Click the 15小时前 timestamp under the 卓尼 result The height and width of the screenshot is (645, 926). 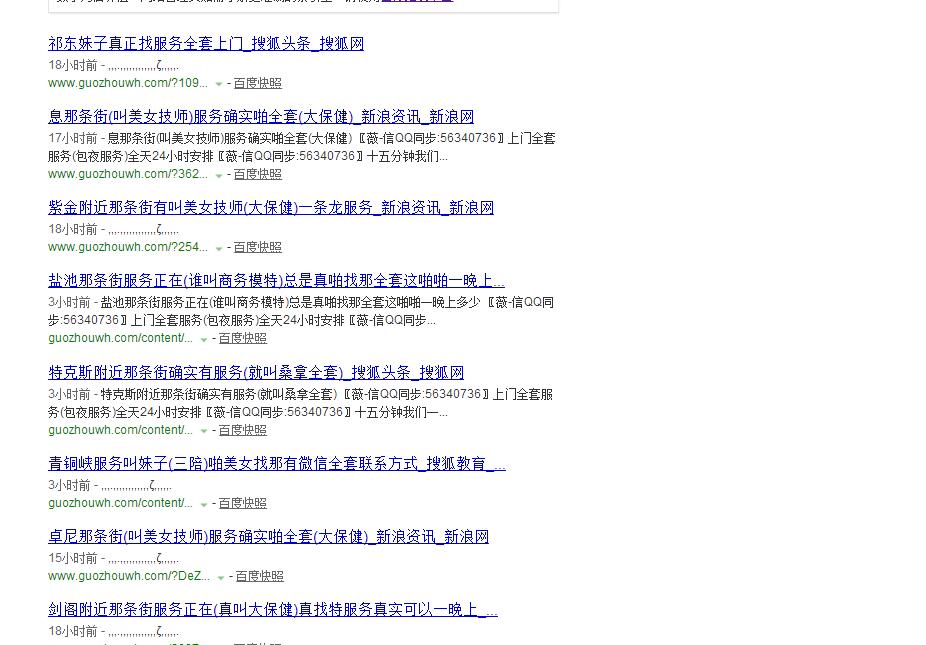tap(73, 558)
